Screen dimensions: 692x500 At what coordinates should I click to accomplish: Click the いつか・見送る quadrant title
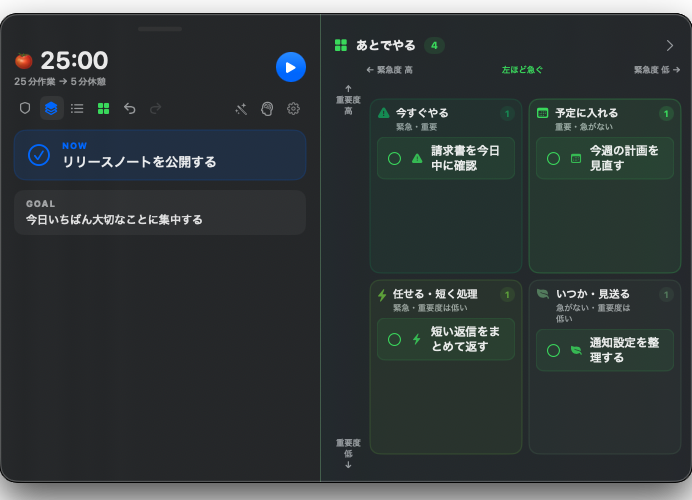[593, 294]
